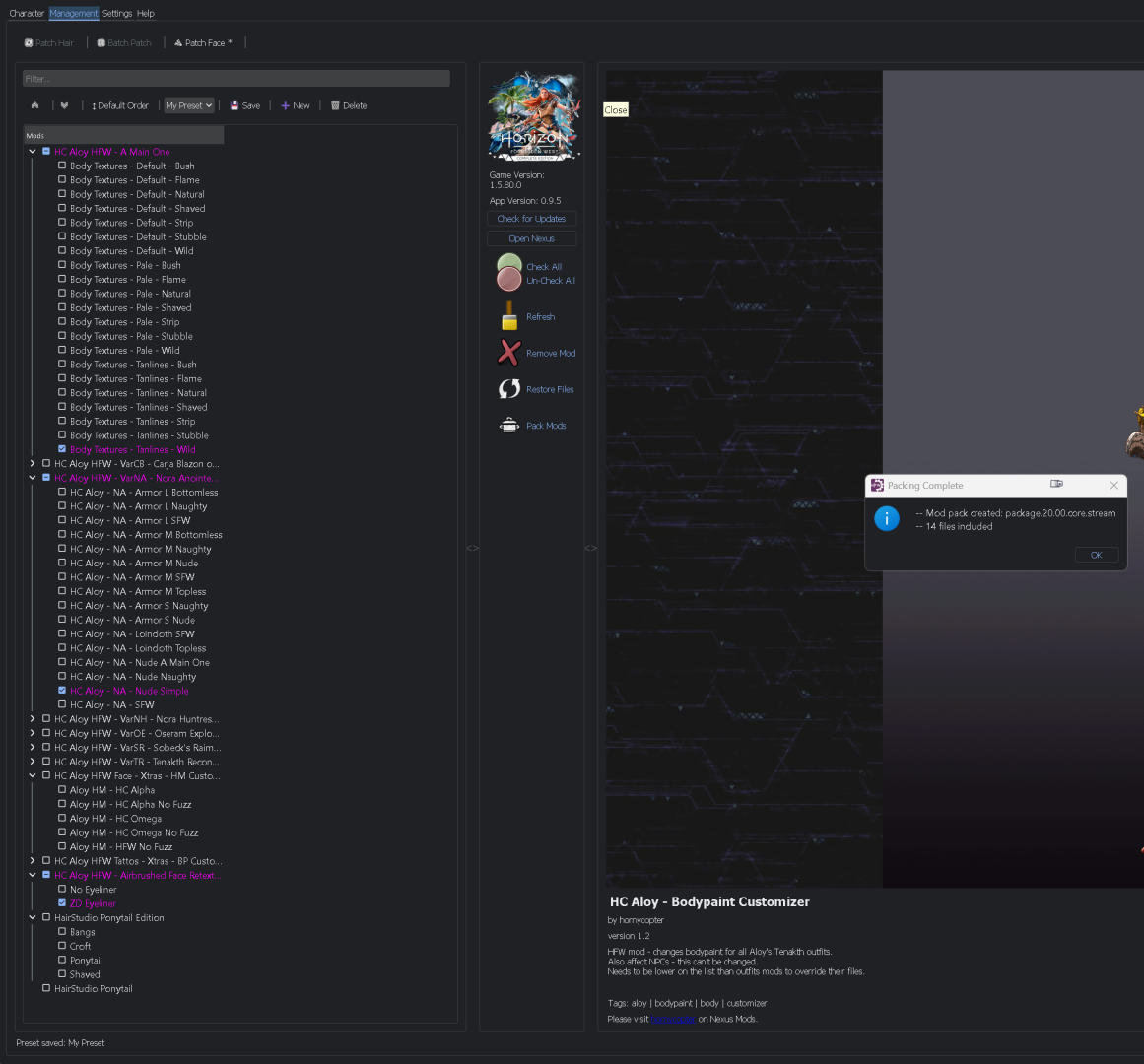Create a New preset

[x=296, y=105]
